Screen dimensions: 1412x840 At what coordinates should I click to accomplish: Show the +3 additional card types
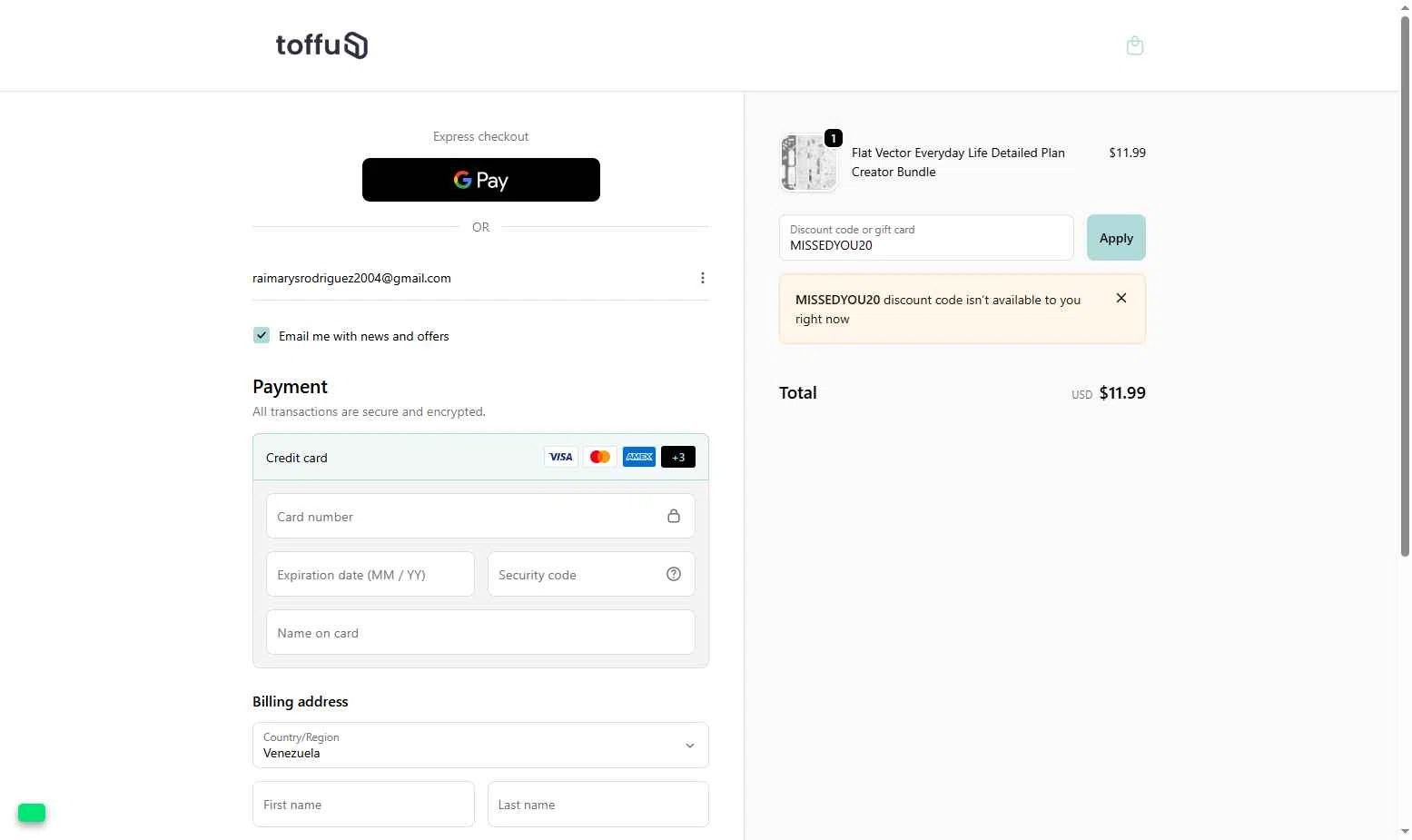678,457
